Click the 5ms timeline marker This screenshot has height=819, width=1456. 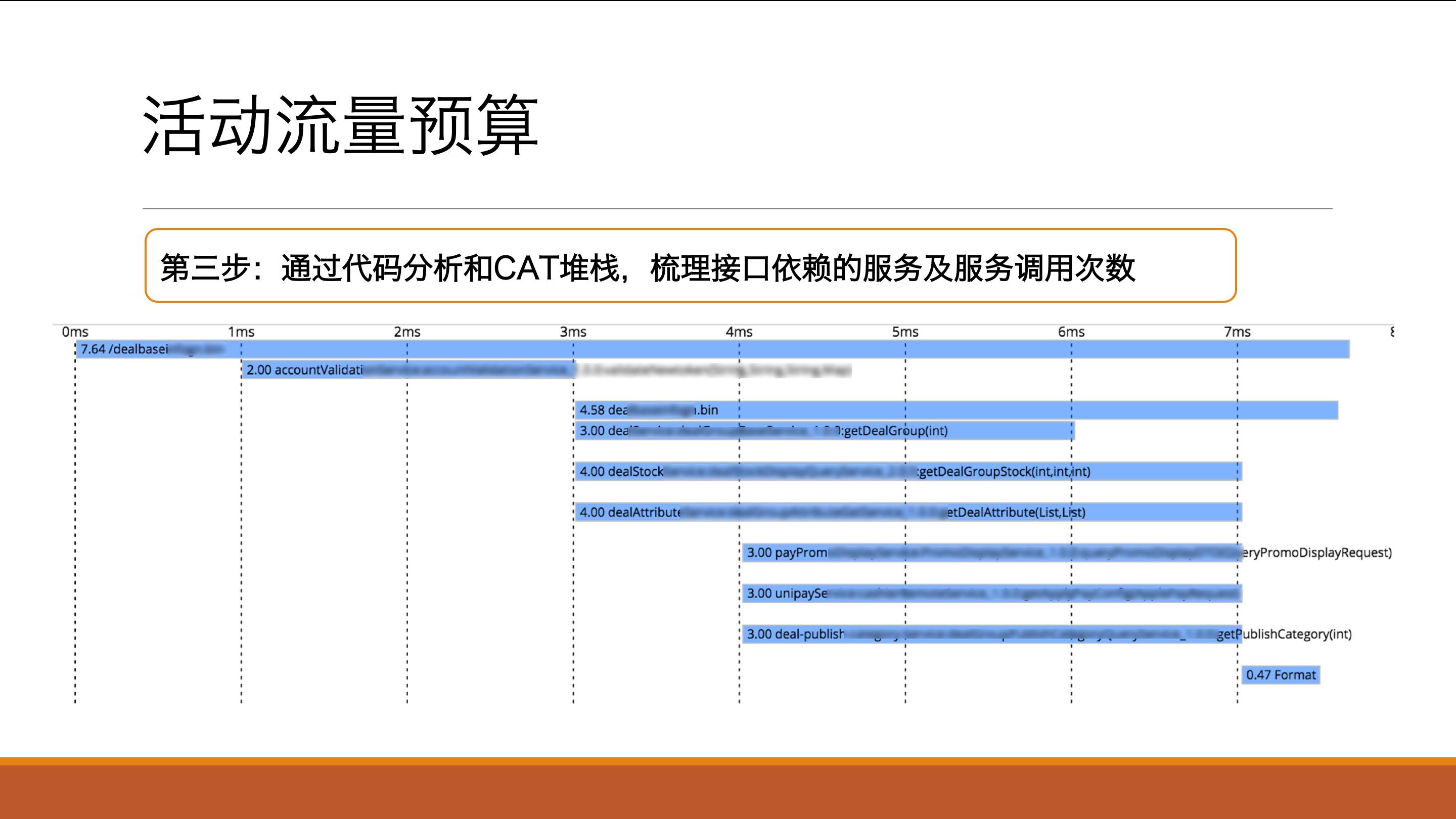[x=905, y=332]
